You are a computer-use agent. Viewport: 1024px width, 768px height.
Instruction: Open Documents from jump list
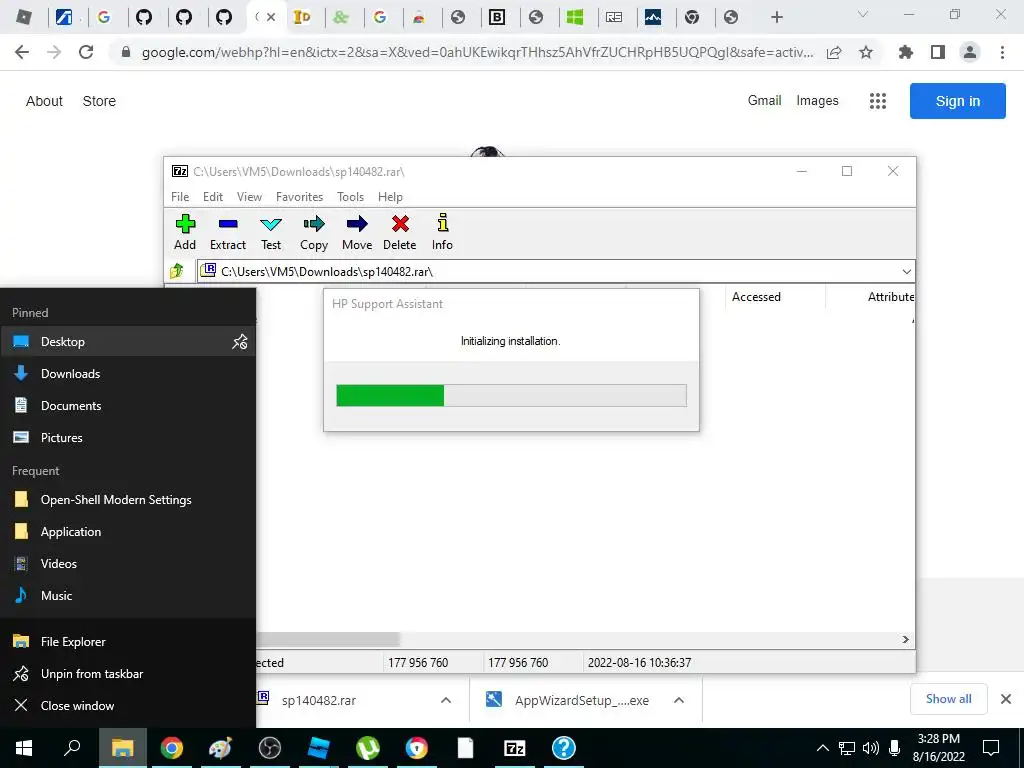(128, 406)
